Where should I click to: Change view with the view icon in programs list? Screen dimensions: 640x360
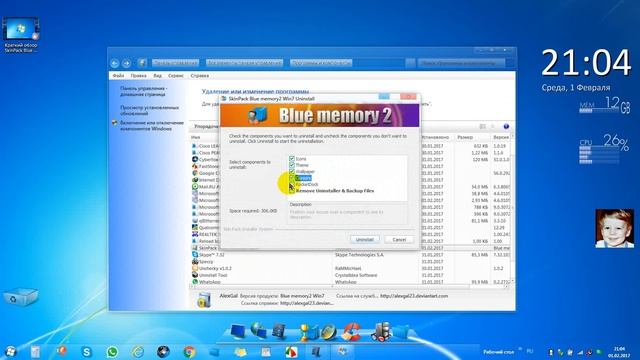483,127
